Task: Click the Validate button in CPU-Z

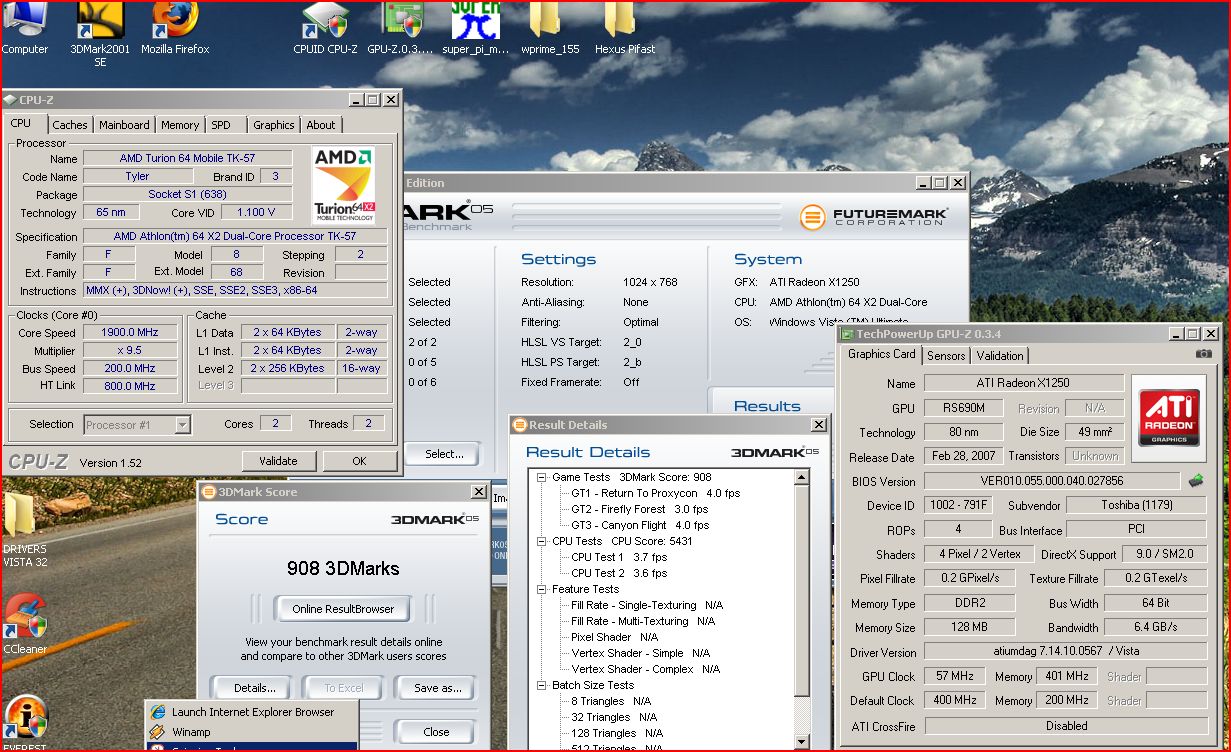Action: coord(278,461)
